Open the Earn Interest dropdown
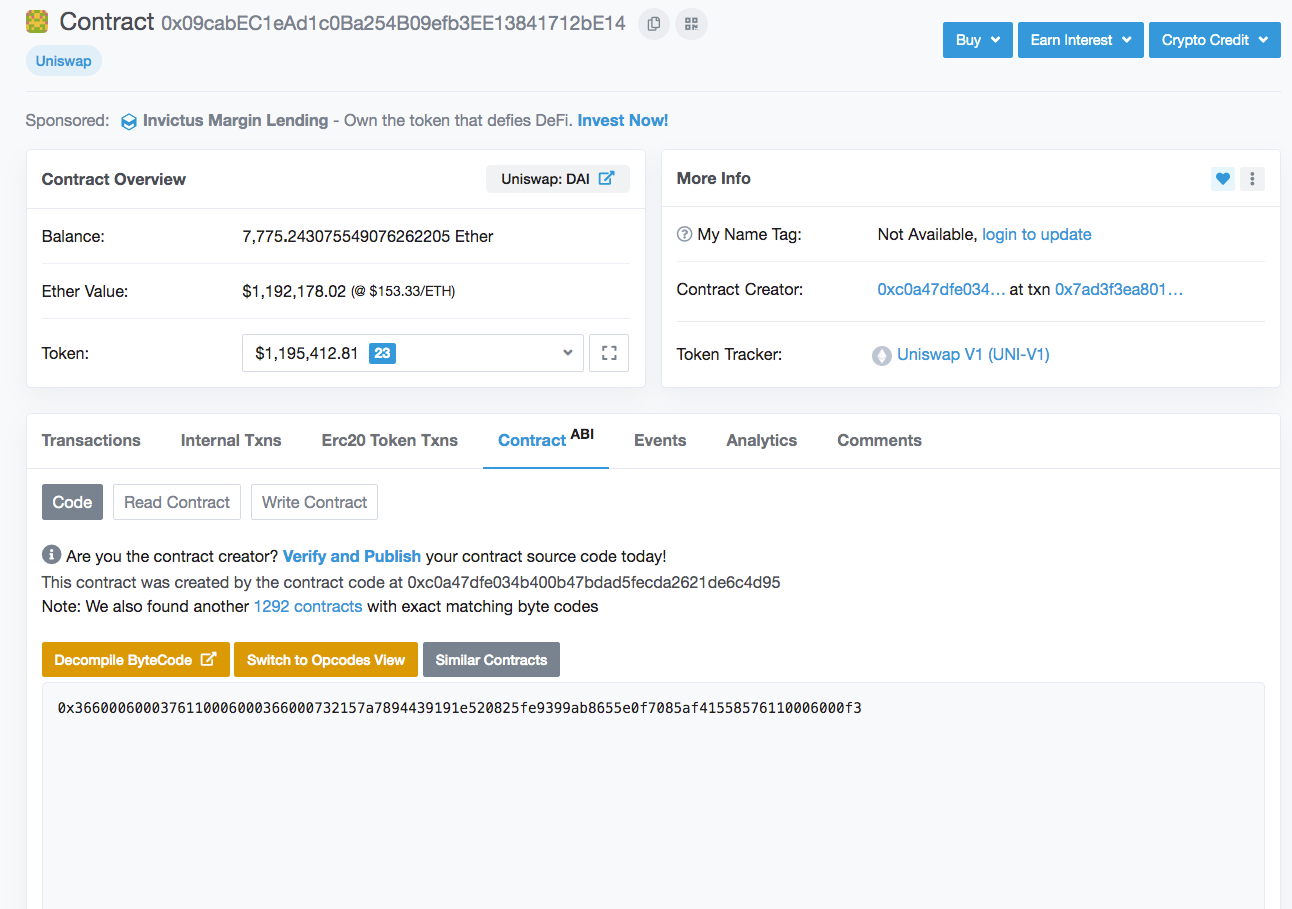The image size is (1292, 909). [x=1081, y=40]
